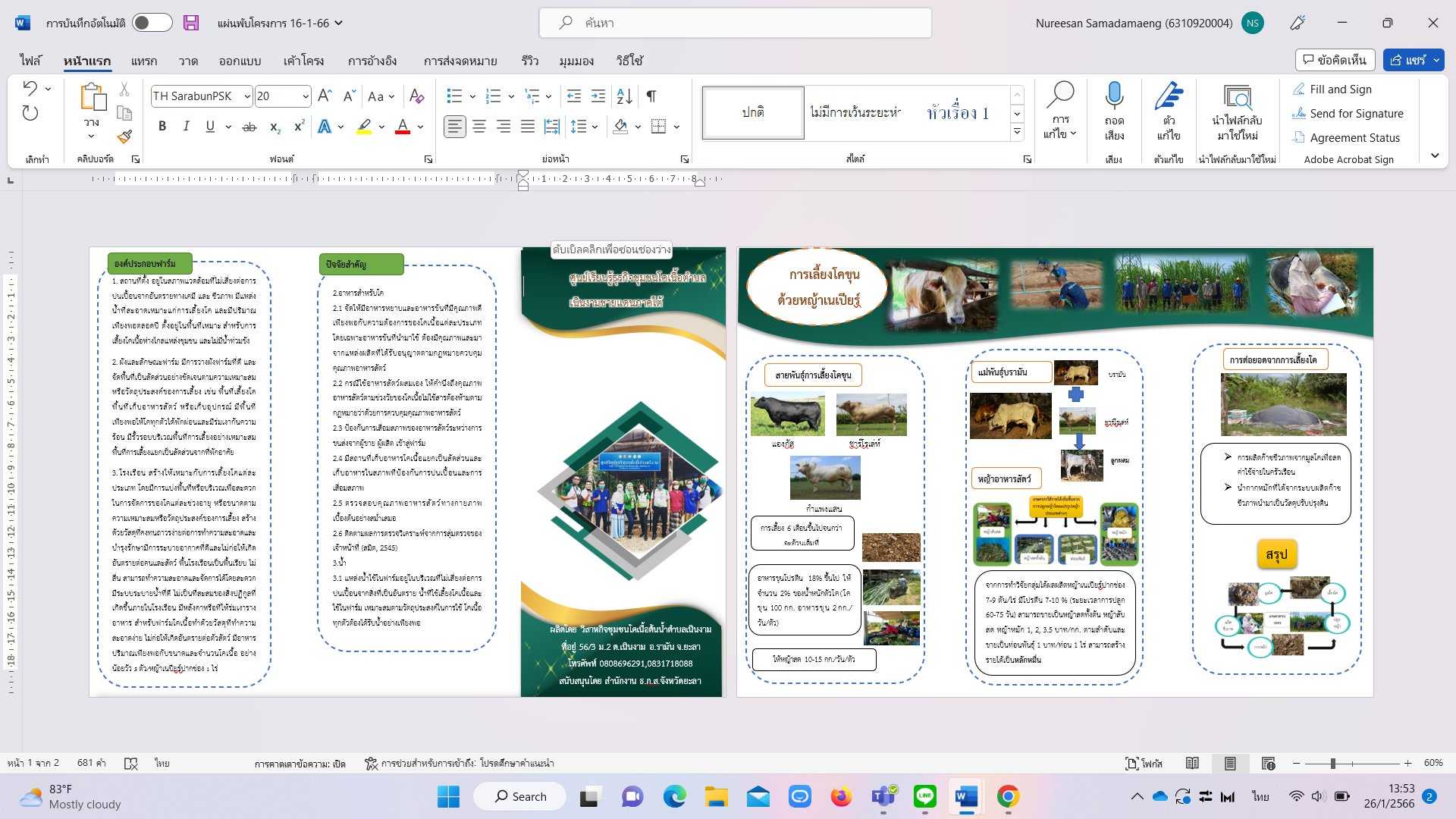Justify text alignment

(528, 127)
